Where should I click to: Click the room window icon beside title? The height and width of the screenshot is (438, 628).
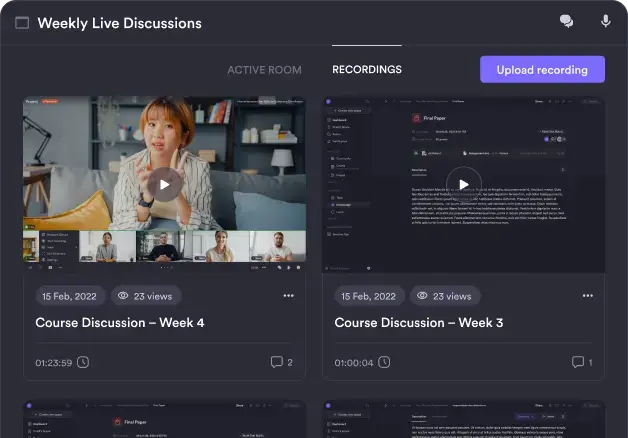coord(22,23)
